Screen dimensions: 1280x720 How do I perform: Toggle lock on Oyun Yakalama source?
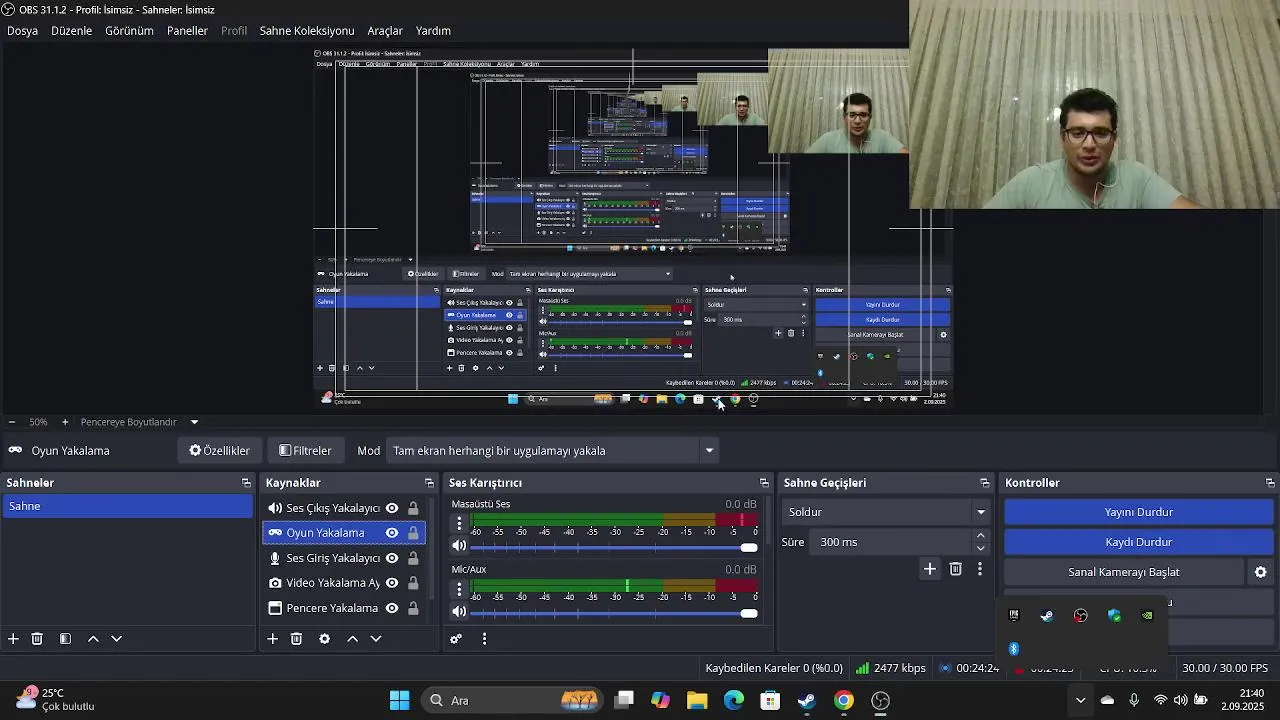point(413,533)
